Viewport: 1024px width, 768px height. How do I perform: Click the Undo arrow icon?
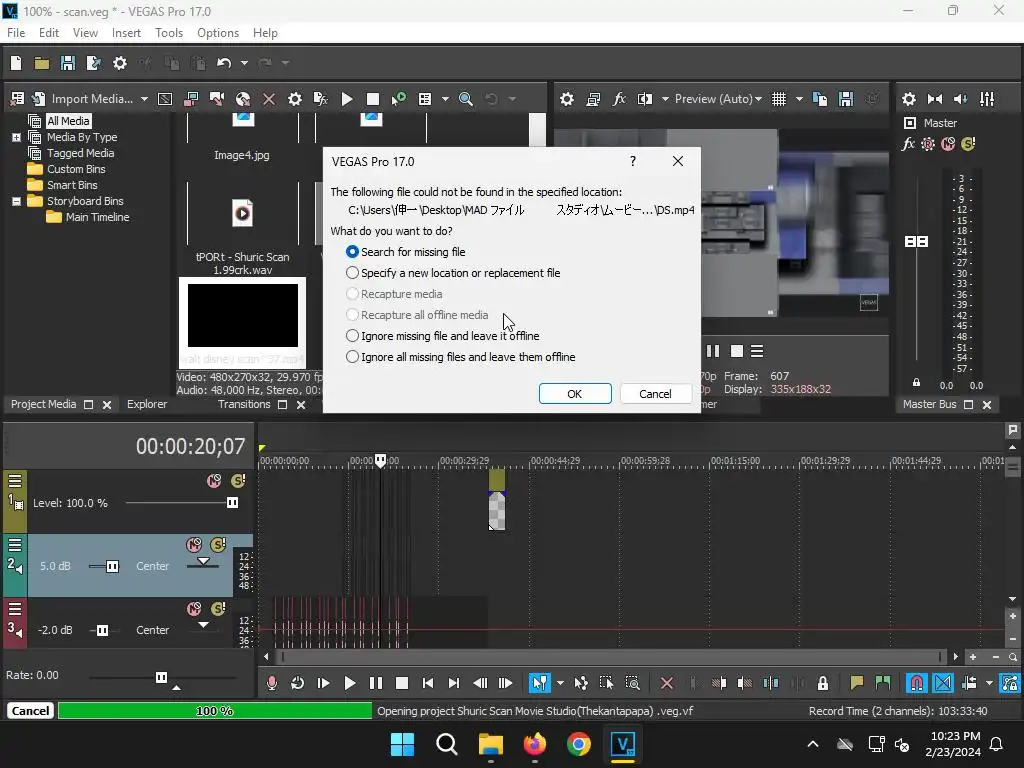(x=224, y=63)
